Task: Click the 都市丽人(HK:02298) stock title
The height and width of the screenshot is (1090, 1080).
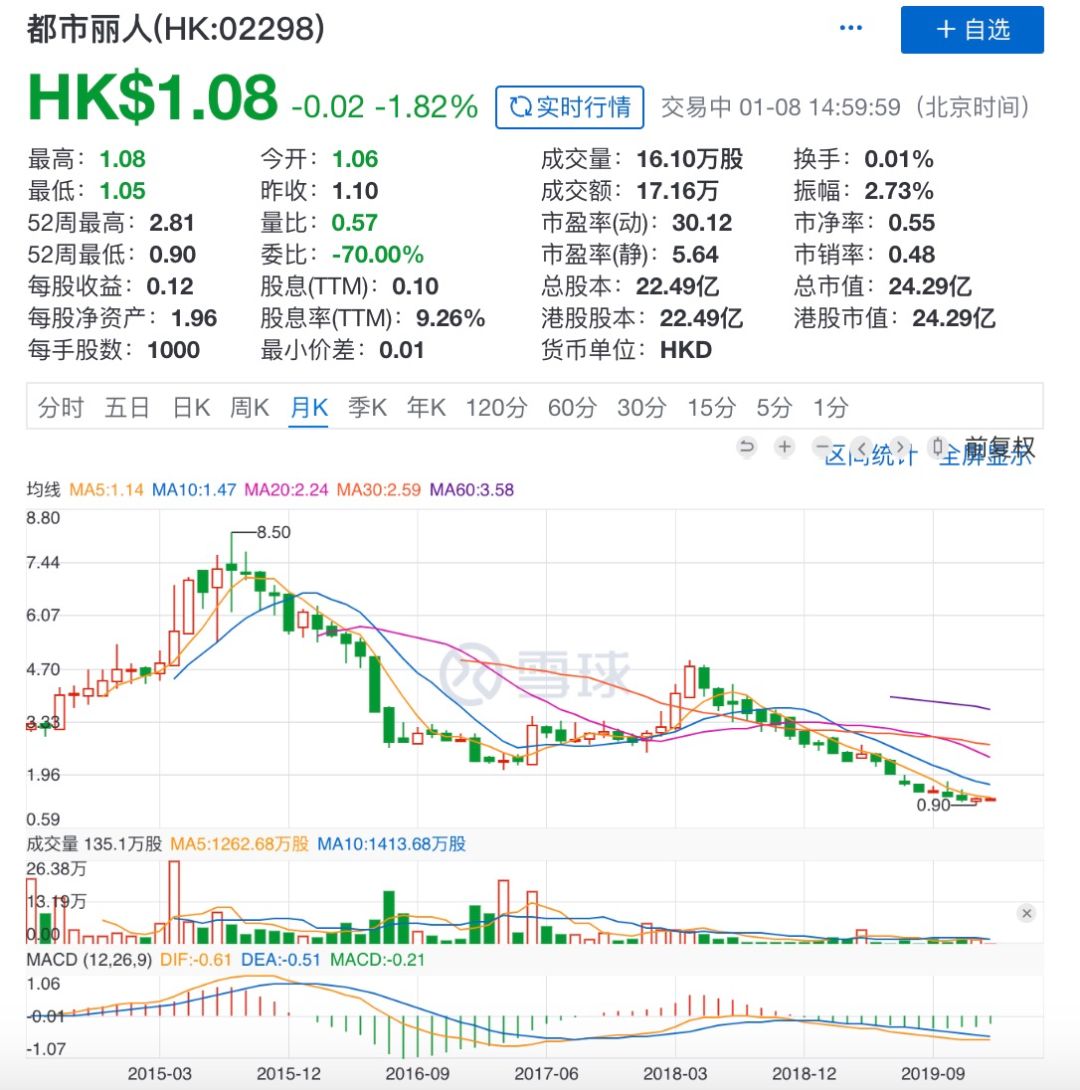Action: coord(176,29)
